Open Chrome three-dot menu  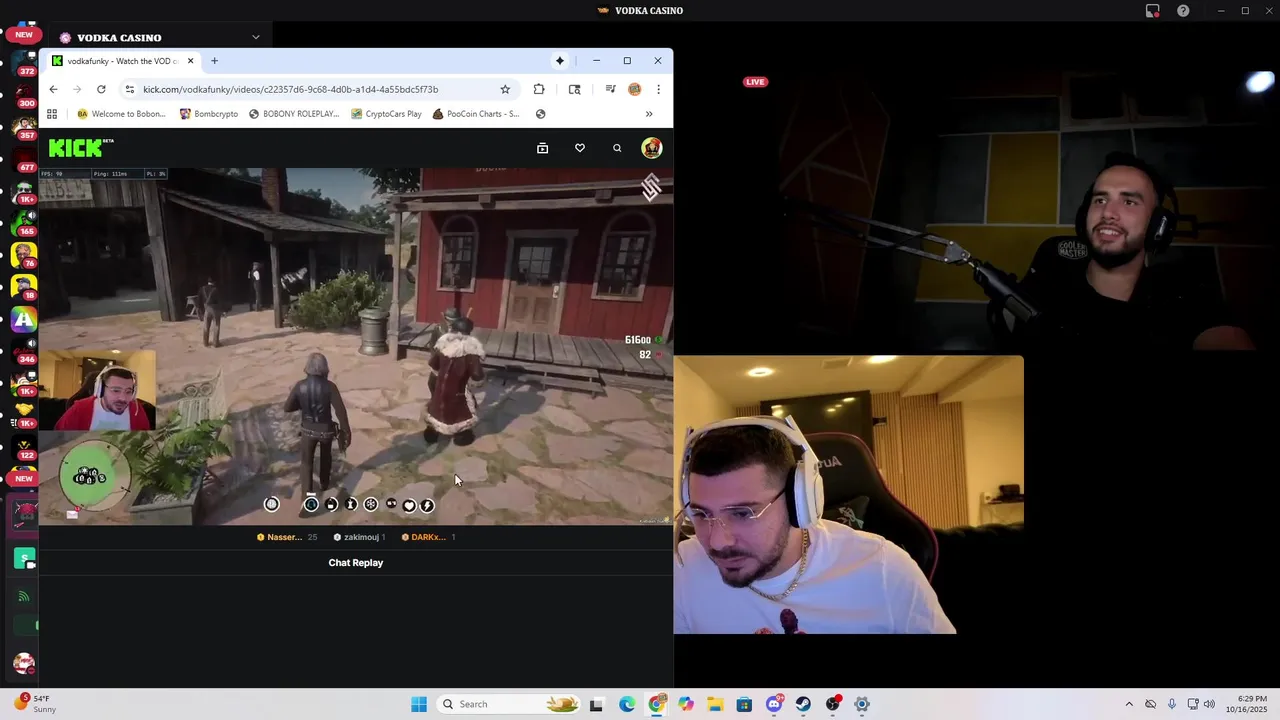658,89
